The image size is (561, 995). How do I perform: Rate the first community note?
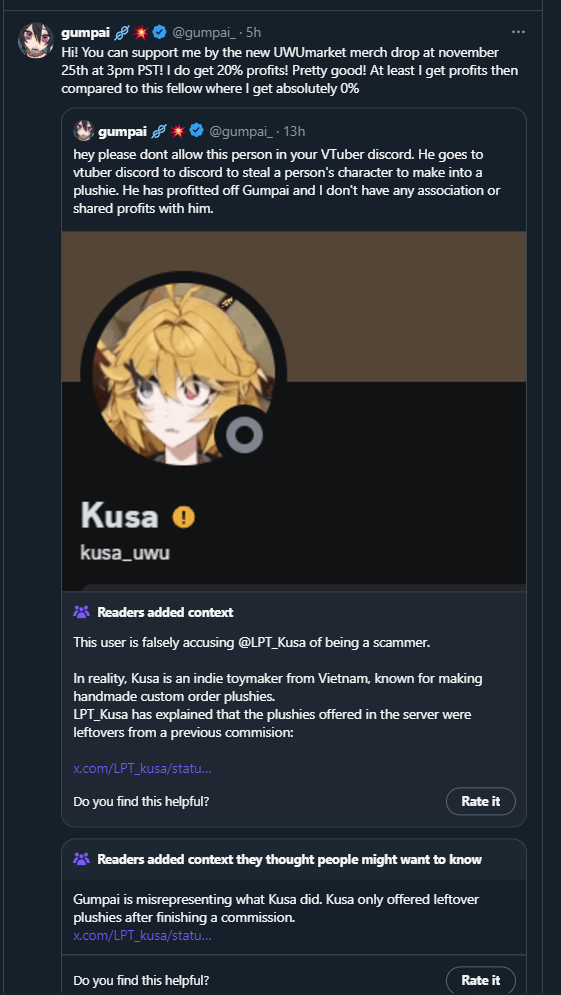click(480, 801)
